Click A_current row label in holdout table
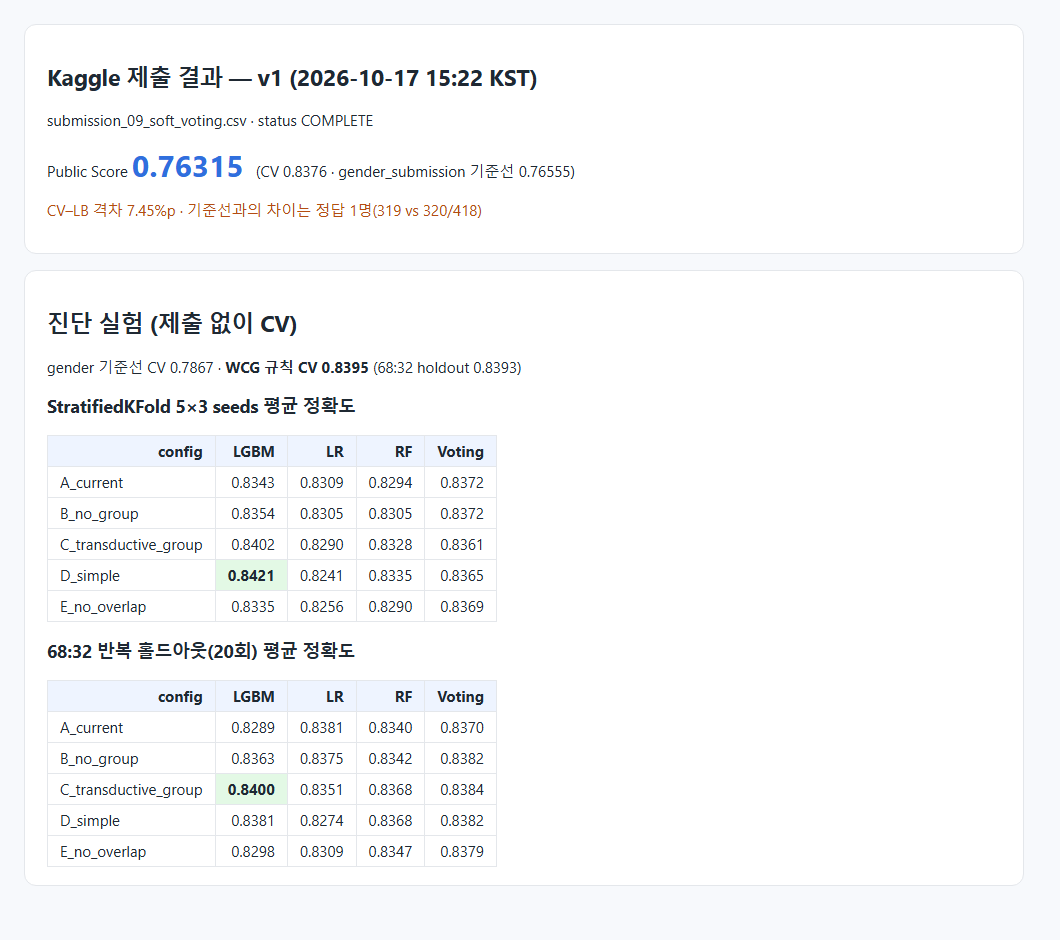The image size is (1060, 940). (x=91, y=728)
